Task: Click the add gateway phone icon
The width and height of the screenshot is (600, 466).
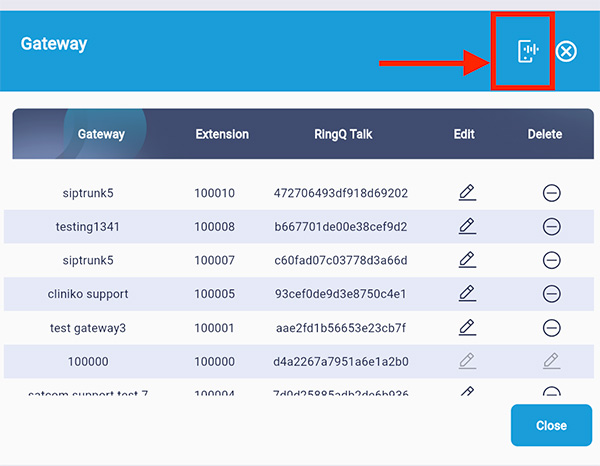Action: (528, 51)
